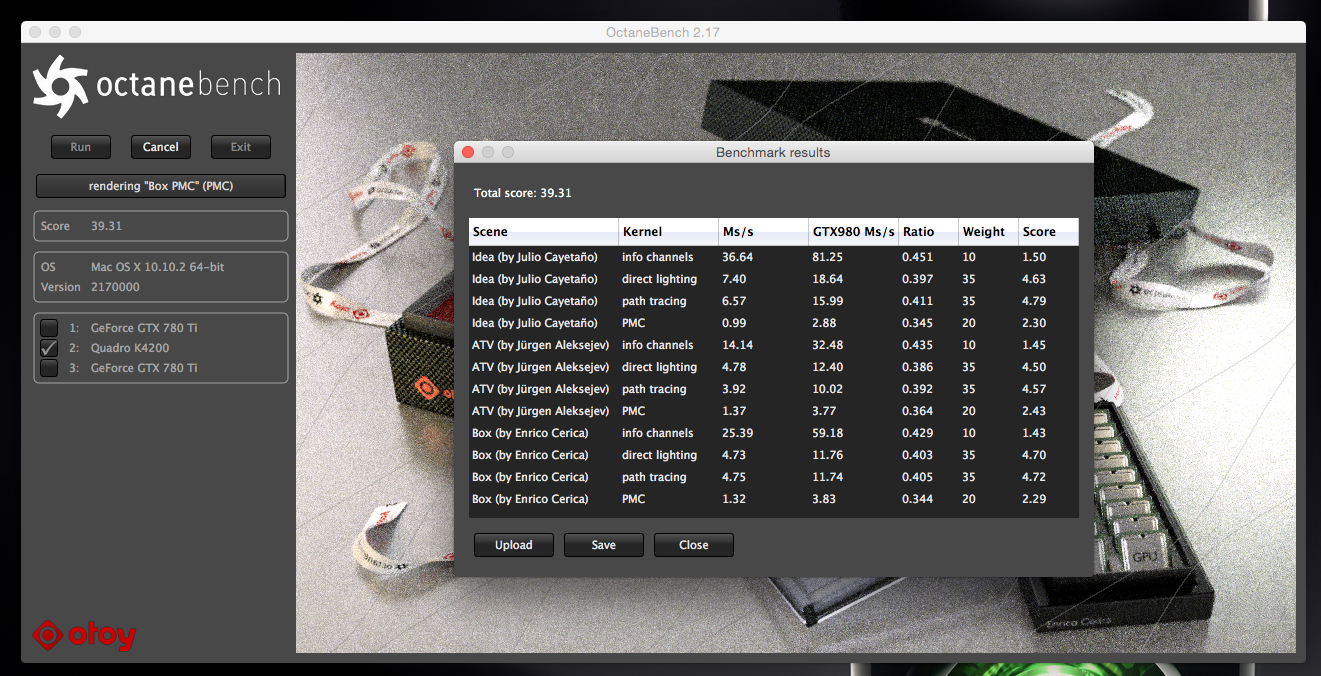
Task: Click the OctaneBench 2.17 window title
Action: click(x=663, y=32)
